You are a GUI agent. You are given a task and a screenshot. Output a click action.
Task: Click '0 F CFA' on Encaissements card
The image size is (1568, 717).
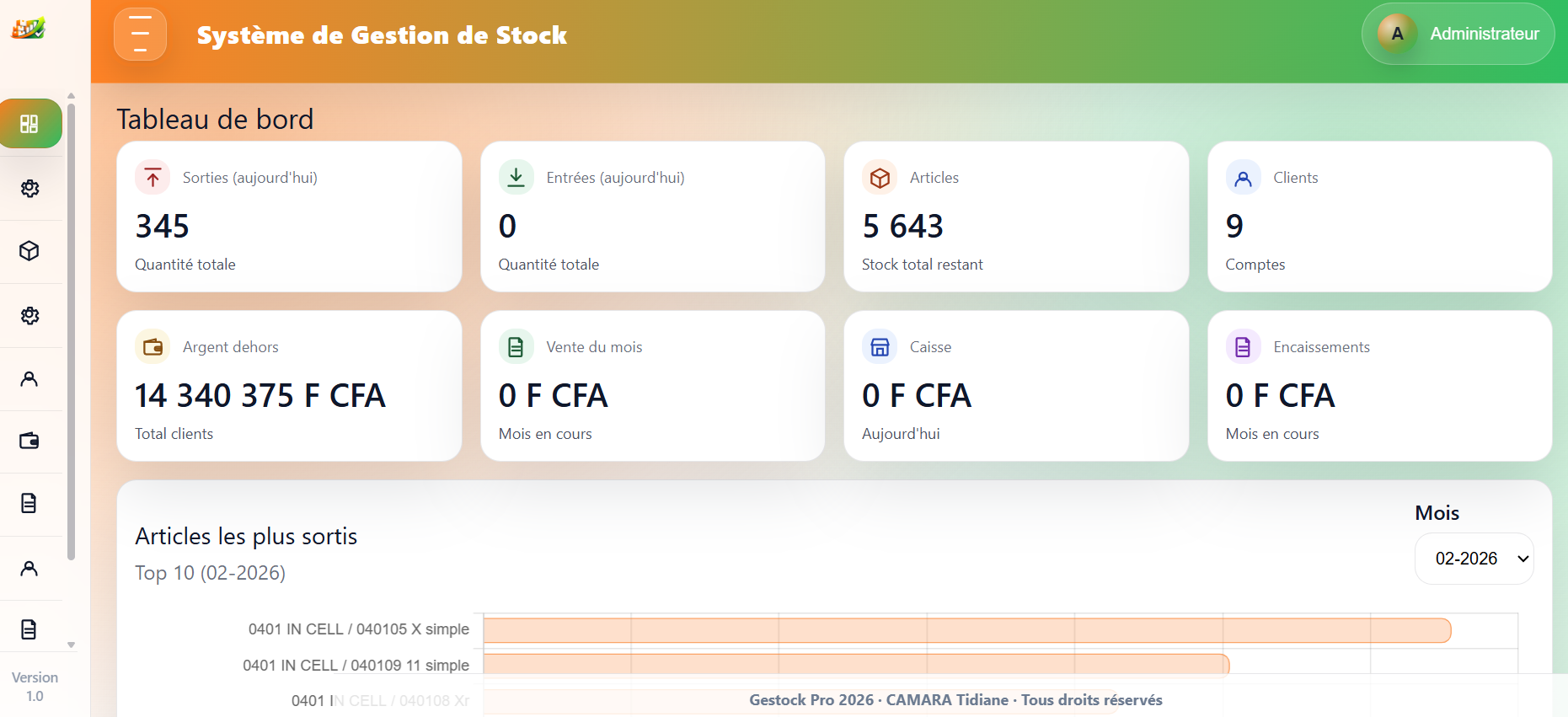(x=1281, y=395)
